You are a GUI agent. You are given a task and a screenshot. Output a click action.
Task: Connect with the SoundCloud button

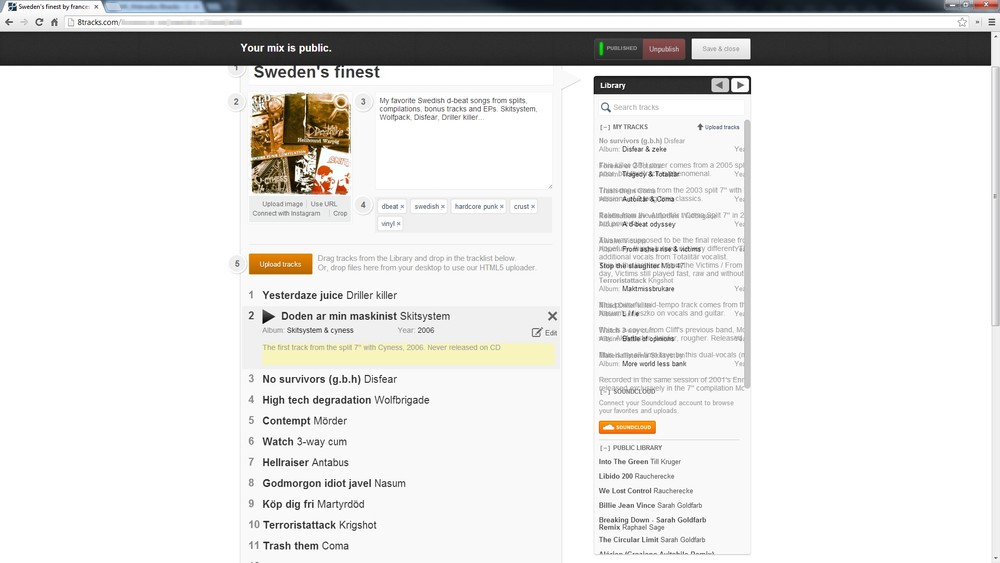[627, 427]
